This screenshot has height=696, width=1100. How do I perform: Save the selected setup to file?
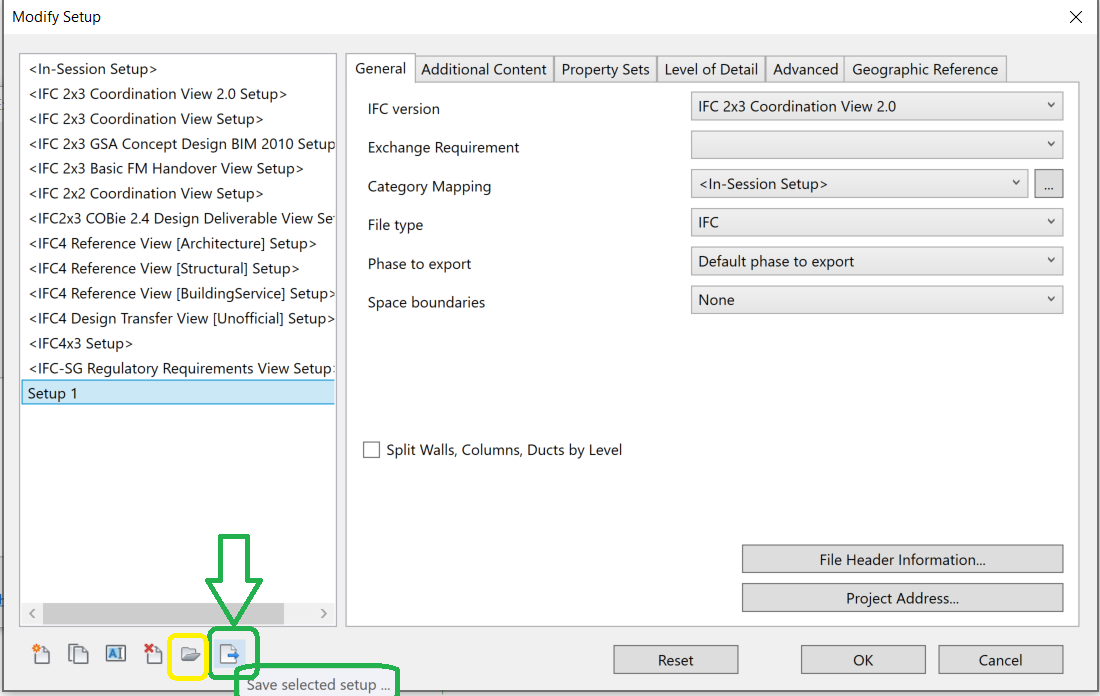pos(231,654)
